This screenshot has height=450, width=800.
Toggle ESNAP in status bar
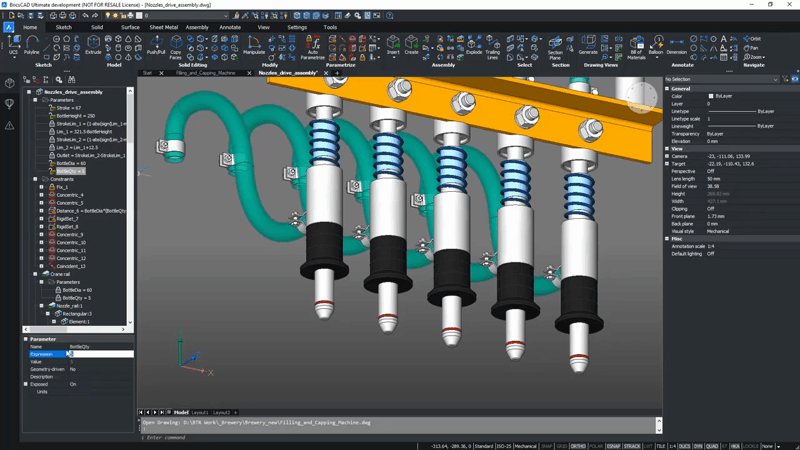point(613,446)
